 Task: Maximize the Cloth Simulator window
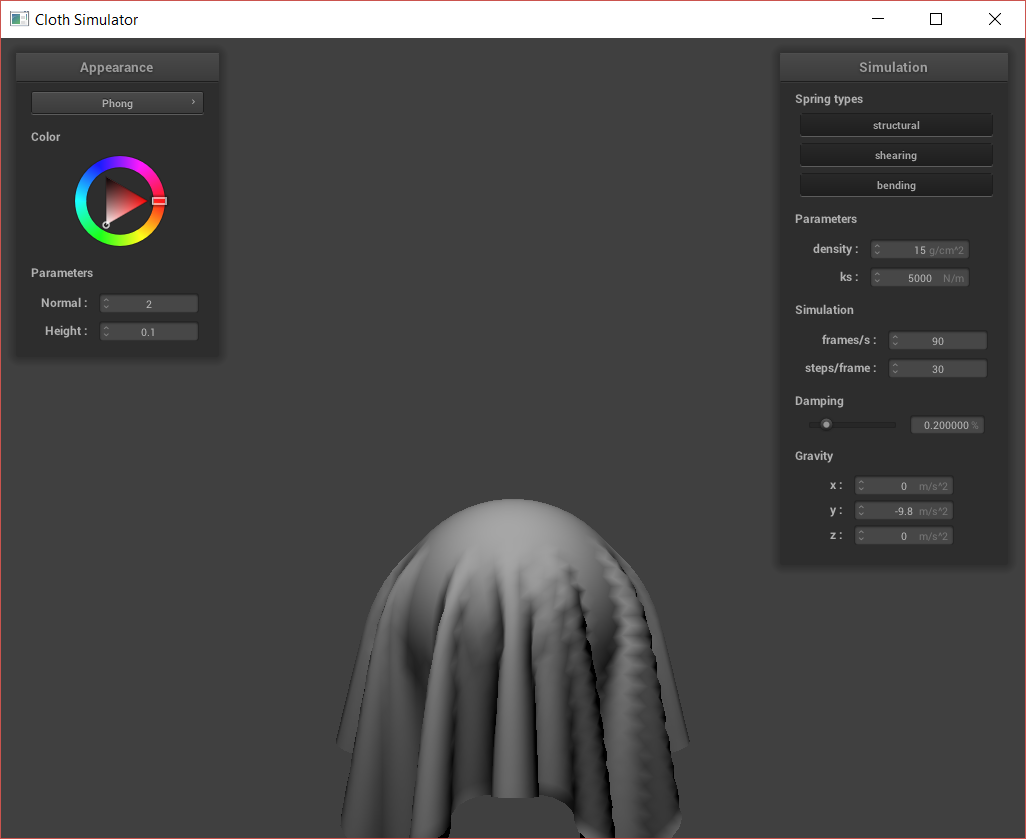tap(936, 19)
